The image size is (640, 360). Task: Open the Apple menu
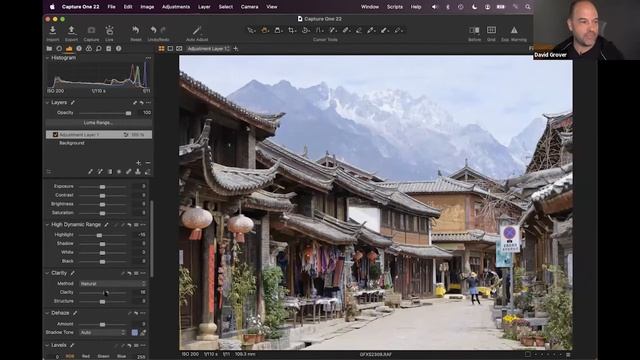52,7
